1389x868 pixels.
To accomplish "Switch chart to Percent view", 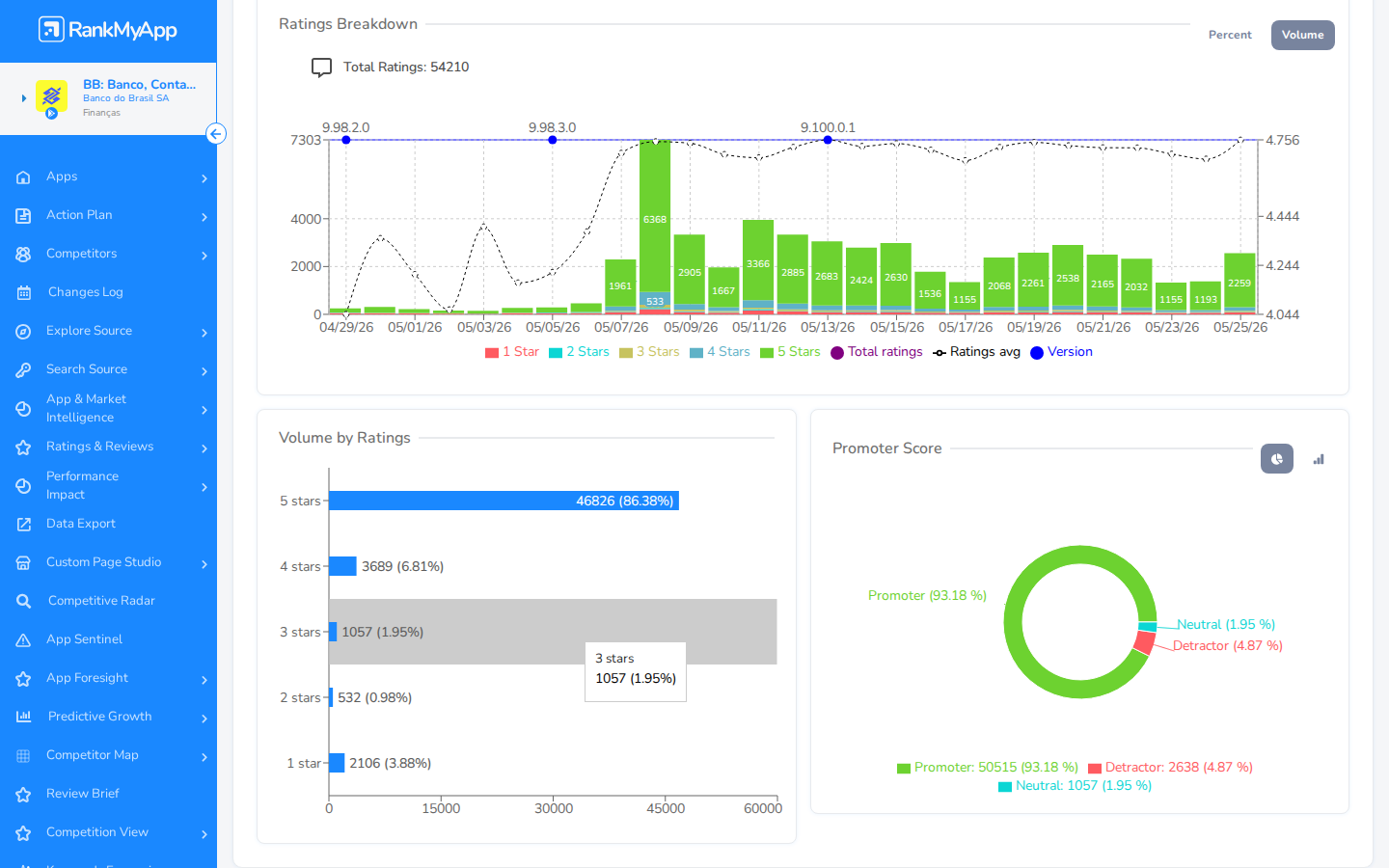I will [1230, 35].
